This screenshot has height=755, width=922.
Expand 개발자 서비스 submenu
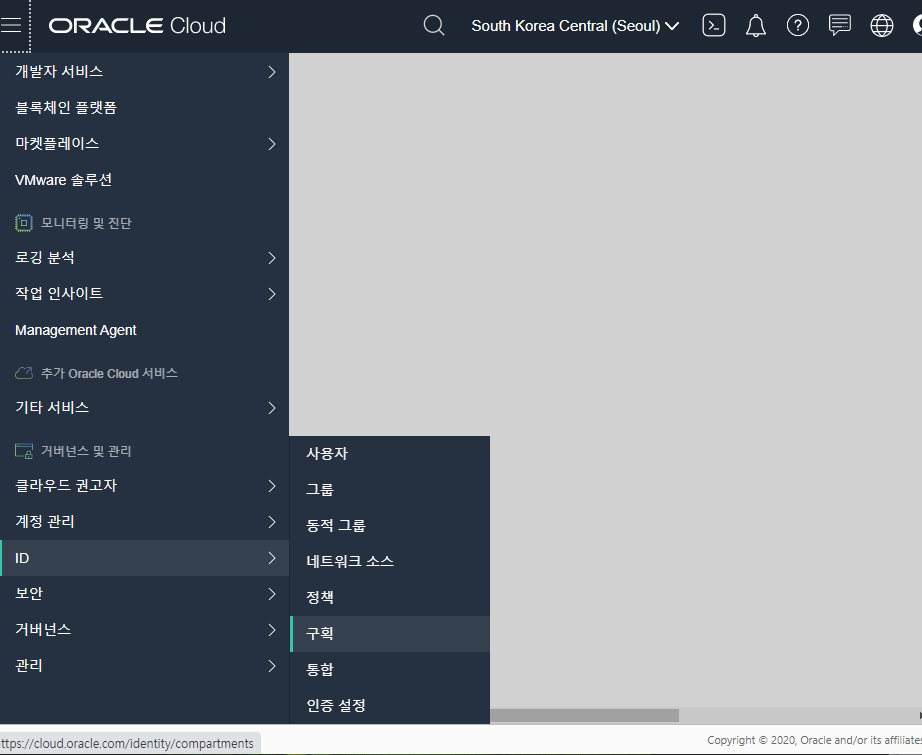tap(144, 72)
